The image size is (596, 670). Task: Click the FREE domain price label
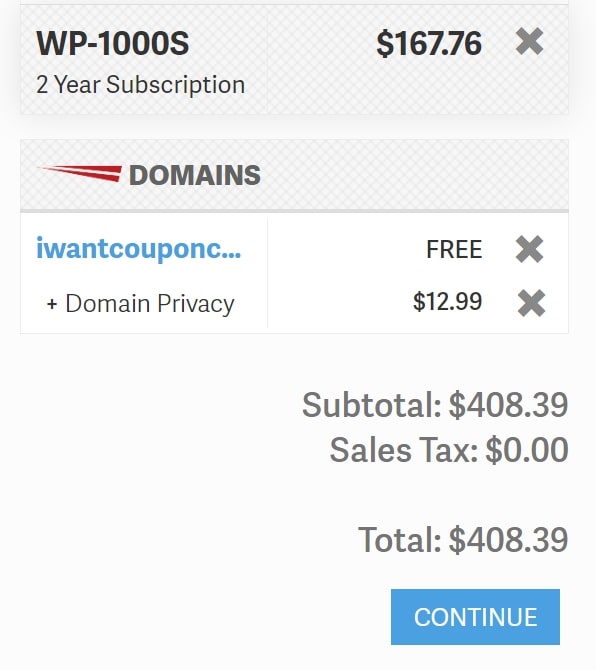(x=454, y=250)
